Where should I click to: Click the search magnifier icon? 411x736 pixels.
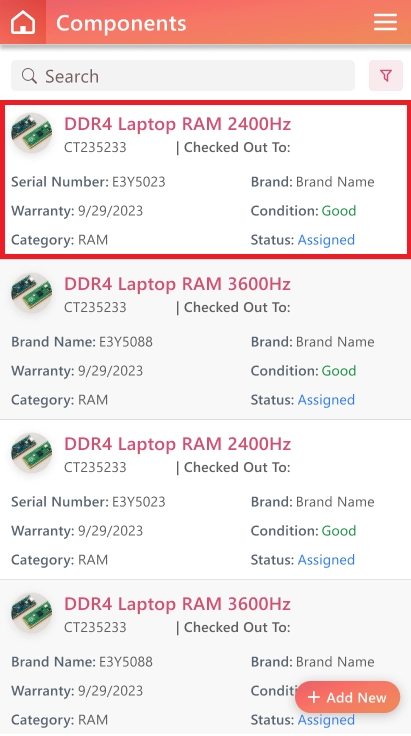[x=29, y=76]
